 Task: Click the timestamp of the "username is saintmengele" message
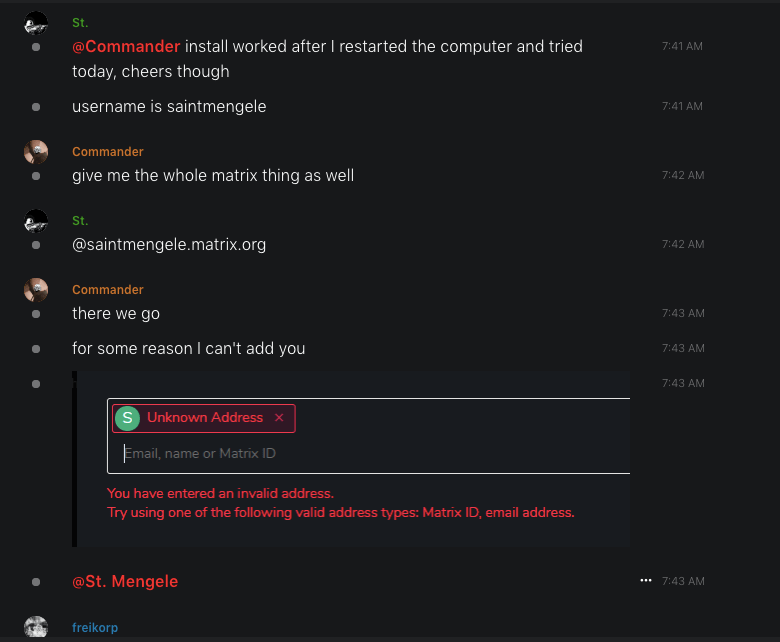(682, 106)
